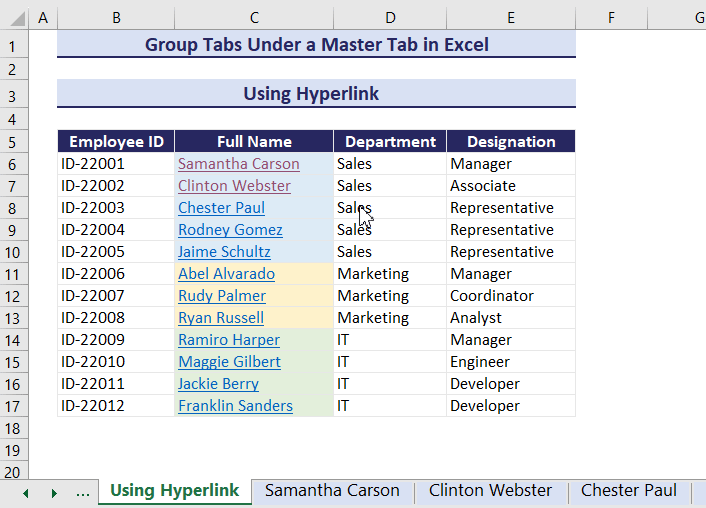Select the Designation header cell
This screenshot has height=508, width=706.
click(511, 142)
